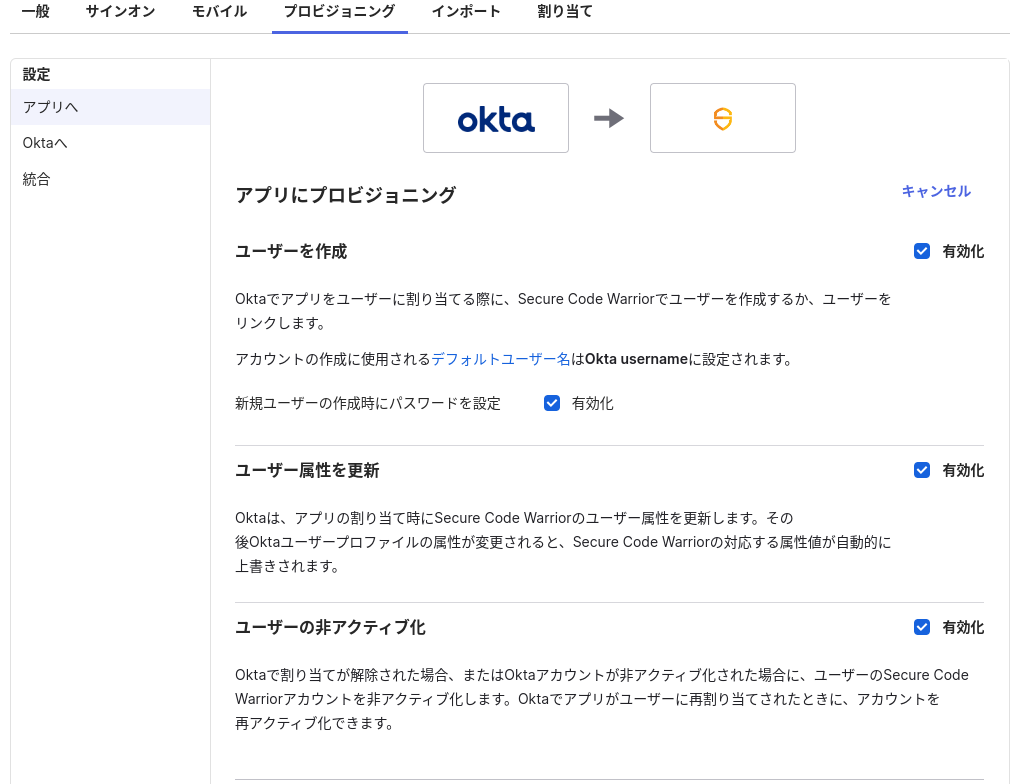Select the プロビジョニング tab

[x=340, y=12]
